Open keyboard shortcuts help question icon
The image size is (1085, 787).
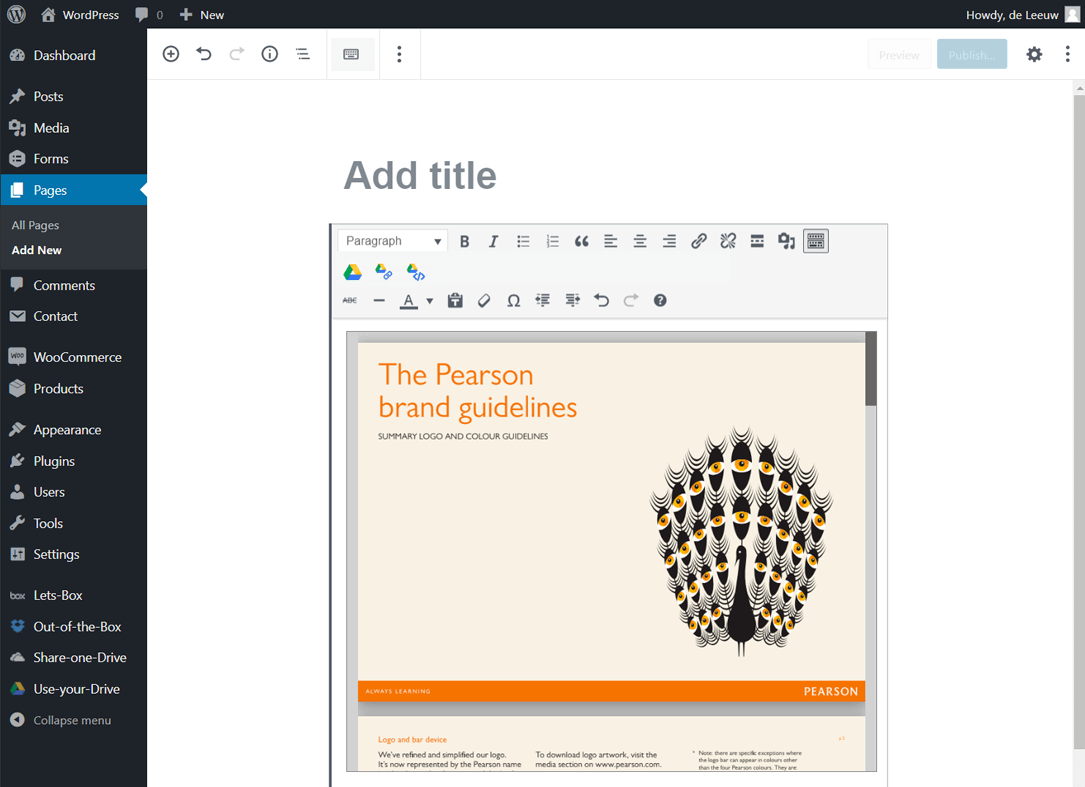660,300
